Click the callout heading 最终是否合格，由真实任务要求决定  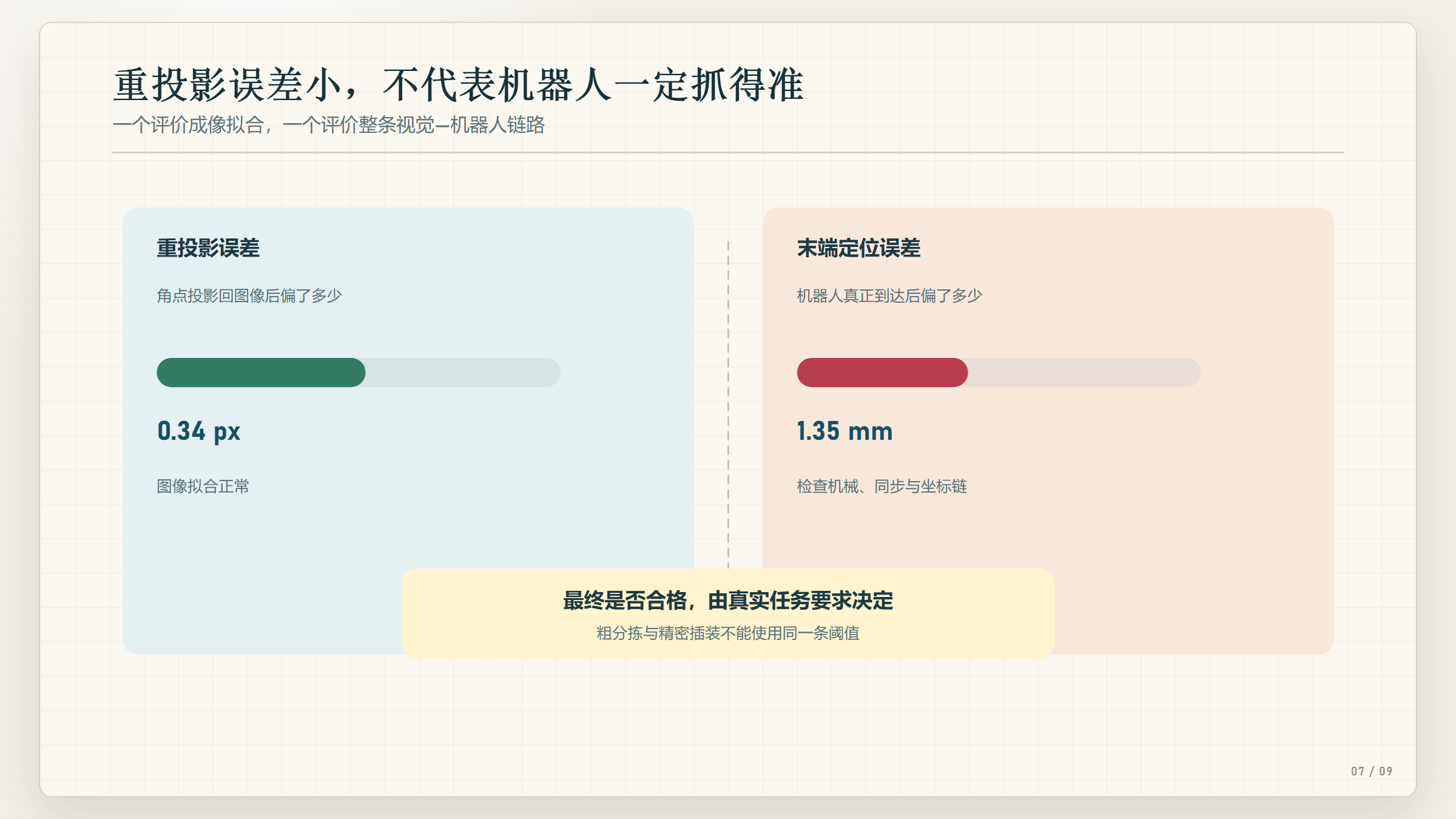click(x=728, y=601)
